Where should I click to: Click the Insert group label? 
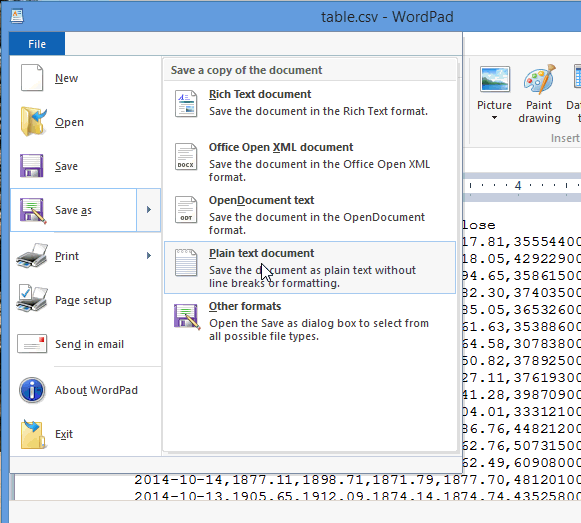565,138
